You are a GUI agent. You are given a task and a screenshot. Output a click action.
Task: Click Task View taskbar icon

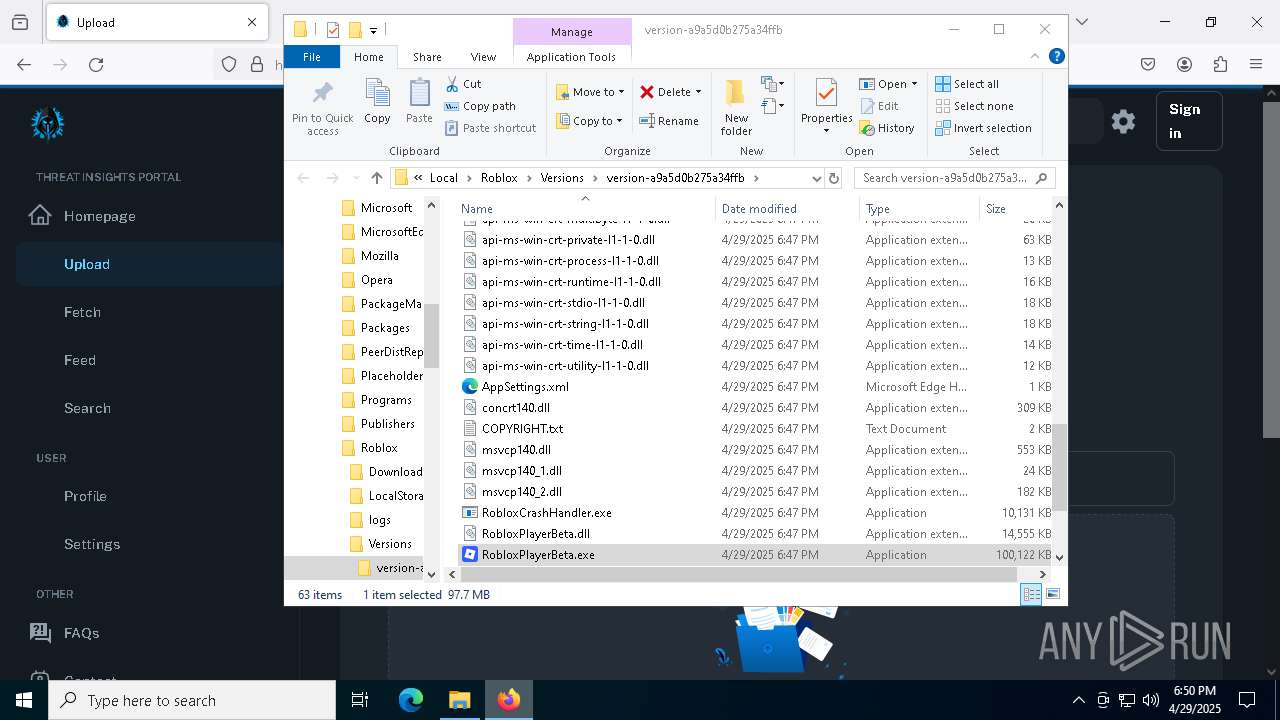[360, 700]
